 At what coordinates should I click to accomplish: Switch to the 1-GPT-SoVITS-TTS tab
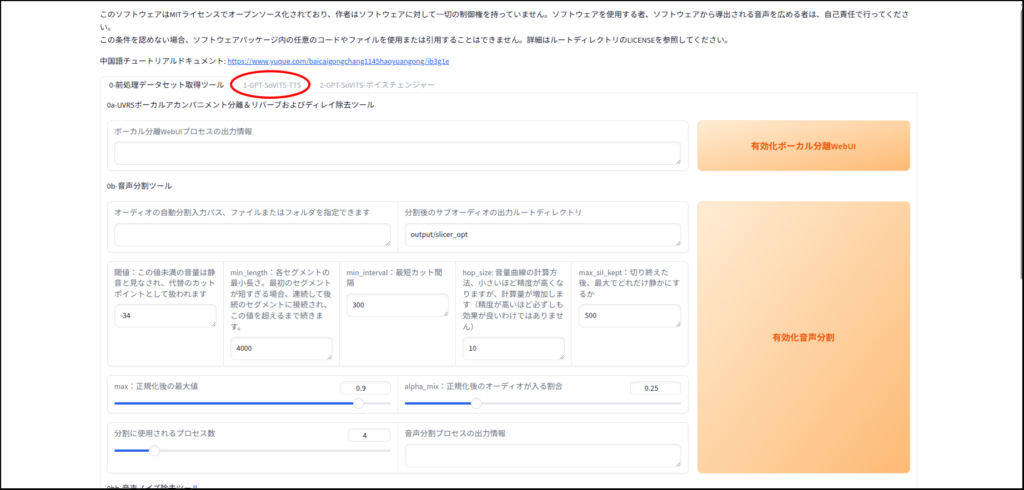click(271, 85)
